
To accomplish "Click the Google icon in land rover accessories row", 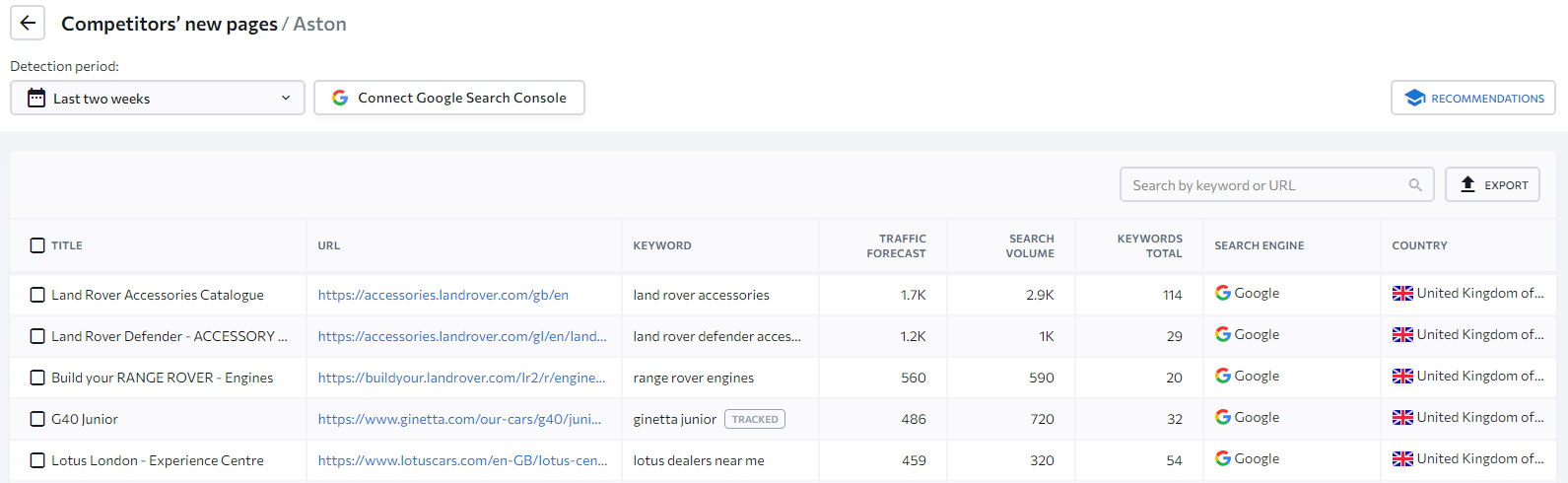I will point(1223,293).
